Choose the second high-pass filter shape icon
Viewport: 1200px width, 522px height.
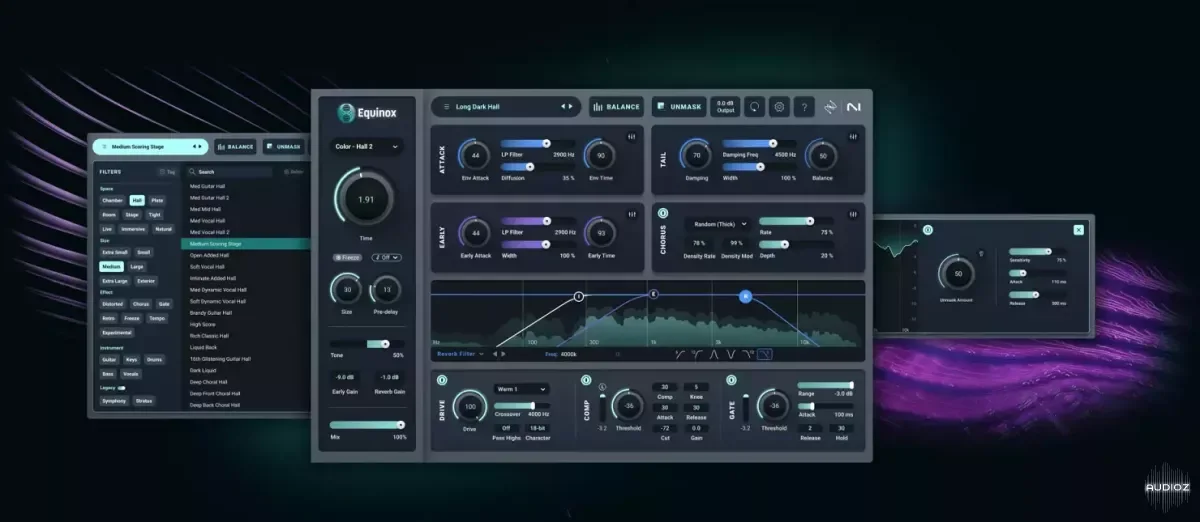697,353
